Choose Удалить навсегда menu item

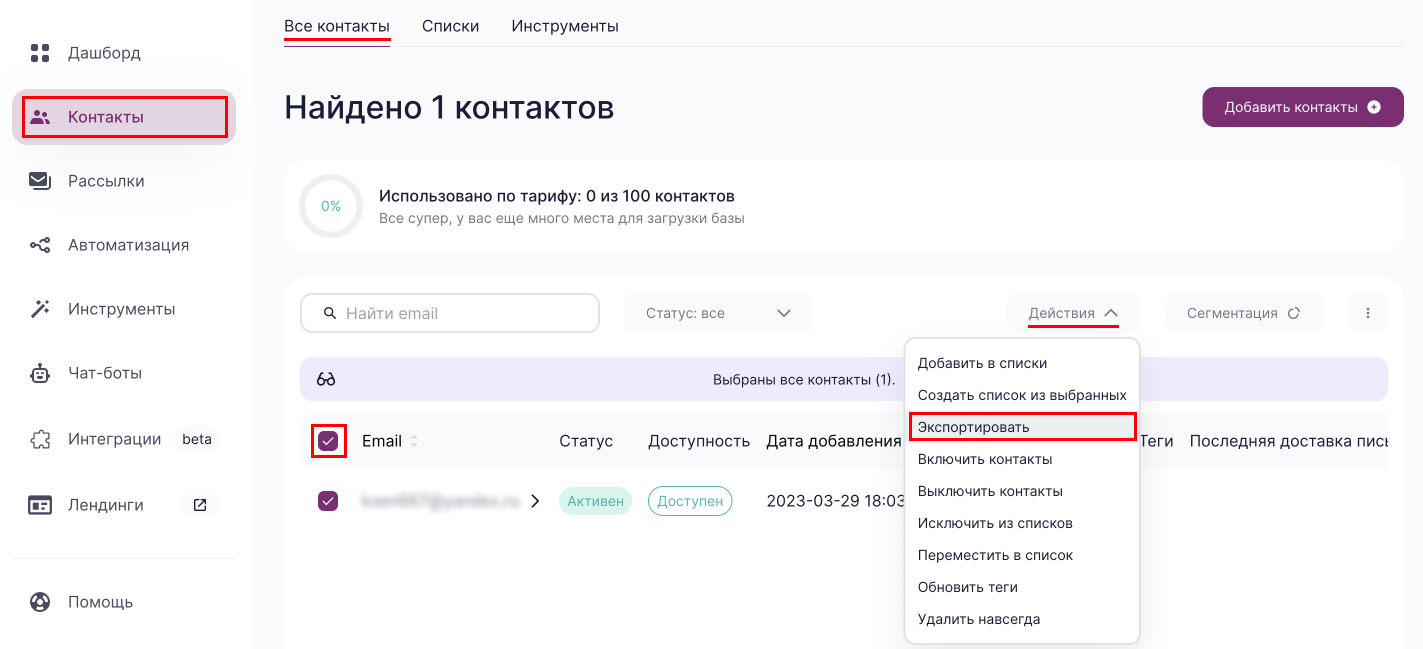[1022, 619]
